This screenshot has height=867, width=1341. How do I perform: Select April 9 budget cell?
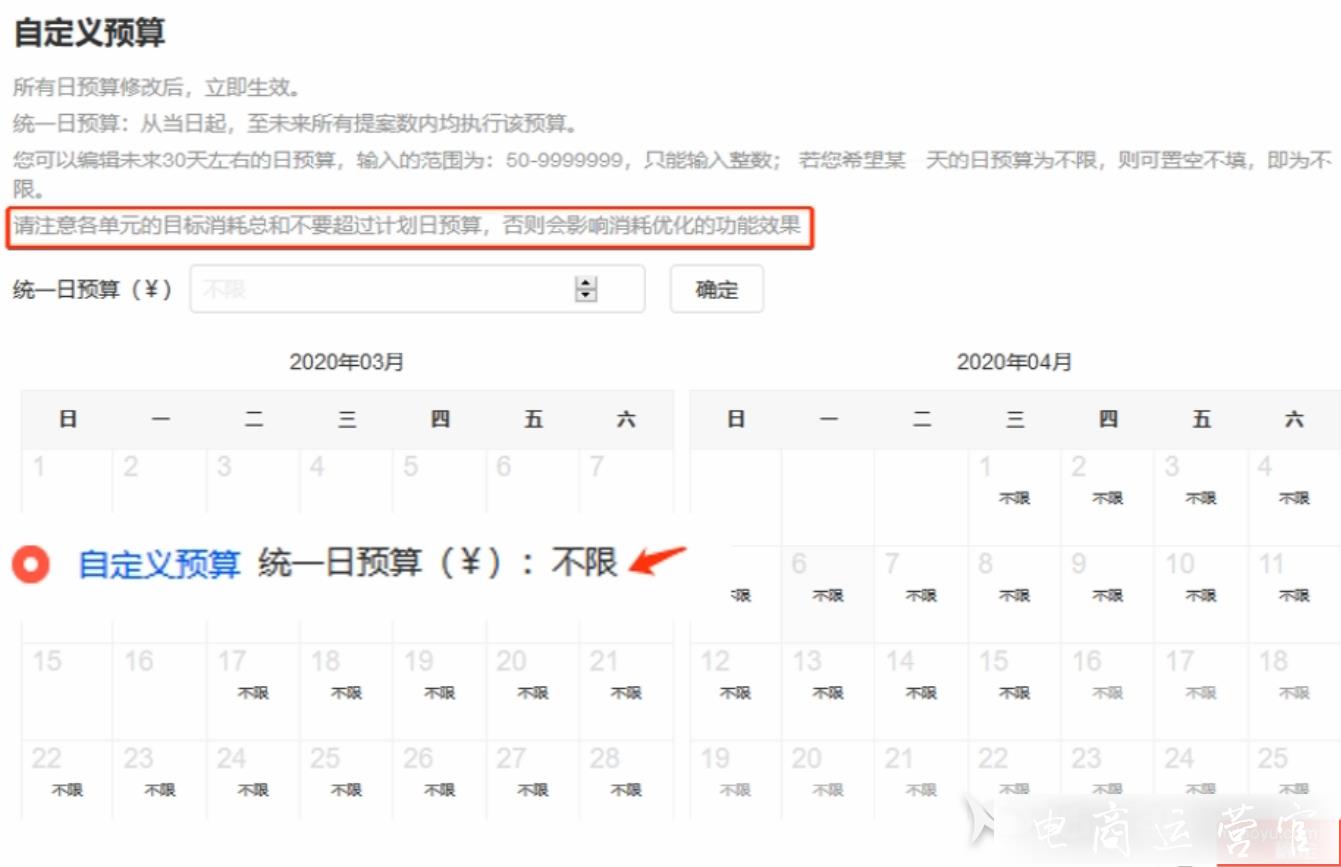tap(1107, 594)
